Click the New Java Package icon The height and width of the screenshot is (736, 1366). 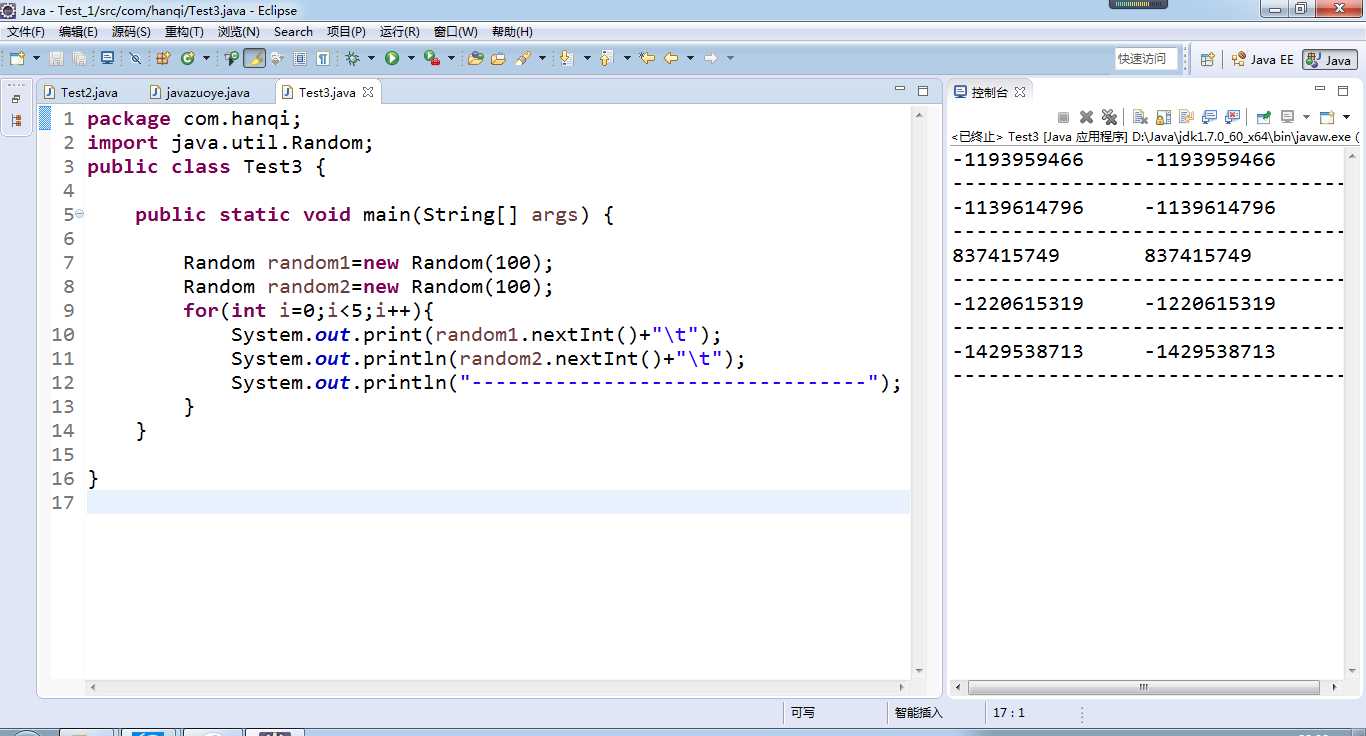click(x=162, y=59)
